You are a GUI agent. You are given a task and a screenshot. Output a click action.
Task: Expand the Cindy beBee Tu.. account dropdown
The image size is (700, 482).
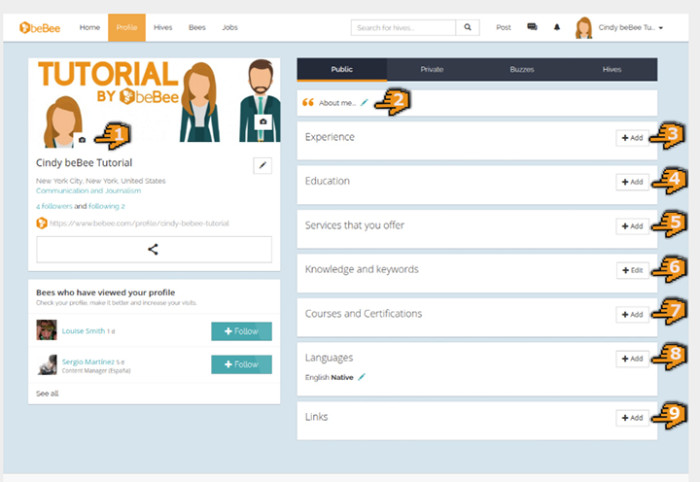(x=630, y=28)
